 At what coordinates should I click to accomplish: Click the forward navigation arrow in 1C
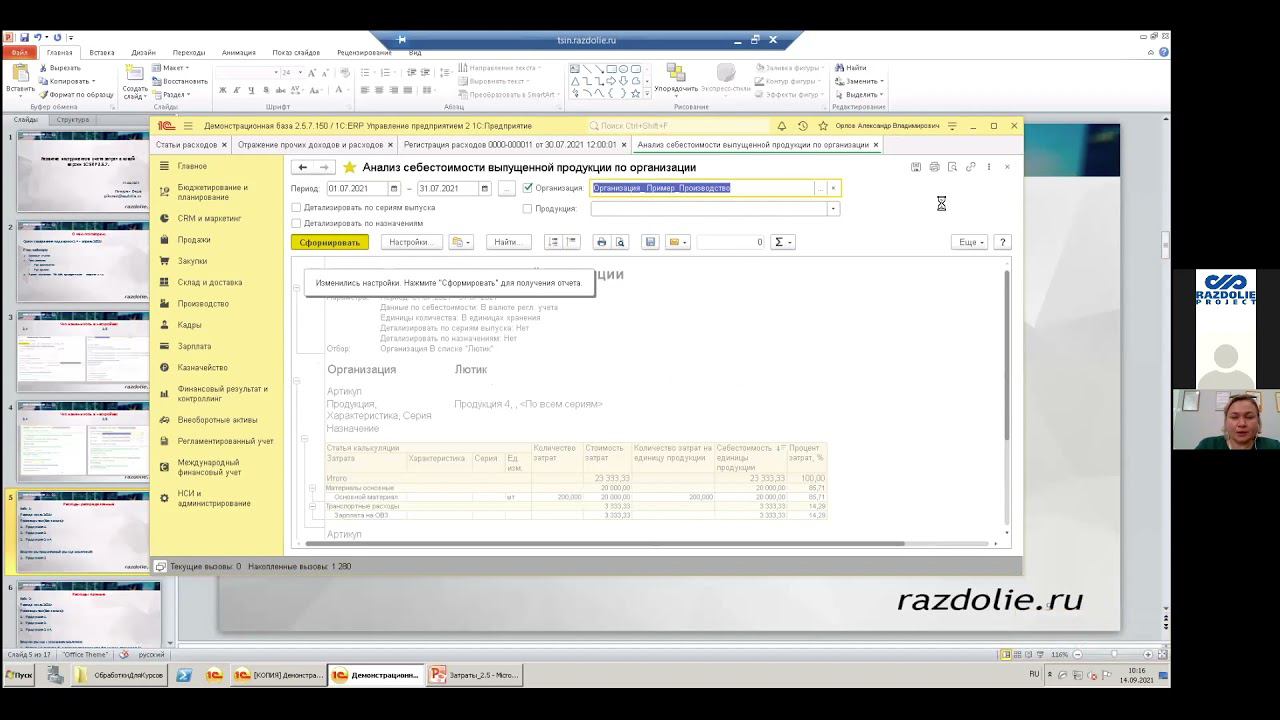tap(324, 167)
